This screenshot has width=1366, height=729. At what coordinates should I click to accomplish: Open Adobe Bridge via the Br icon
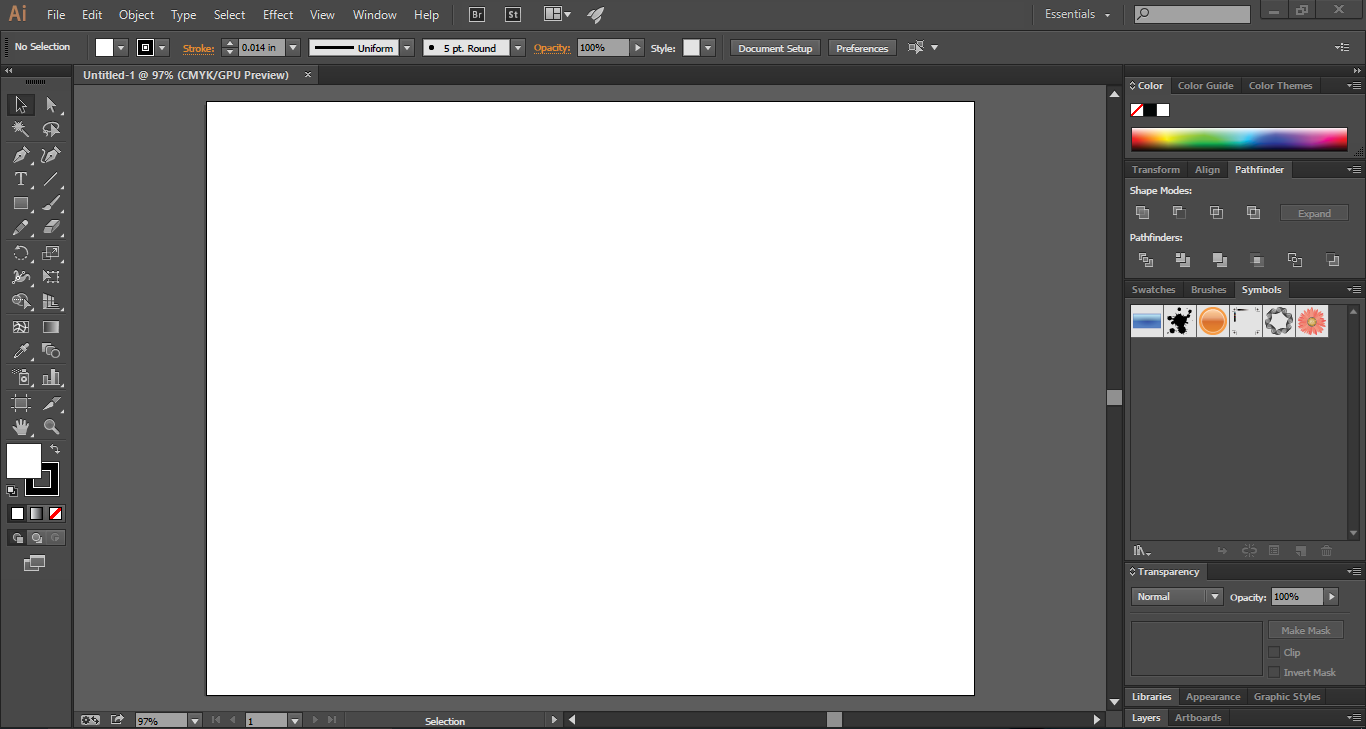(x=477, y=15)
